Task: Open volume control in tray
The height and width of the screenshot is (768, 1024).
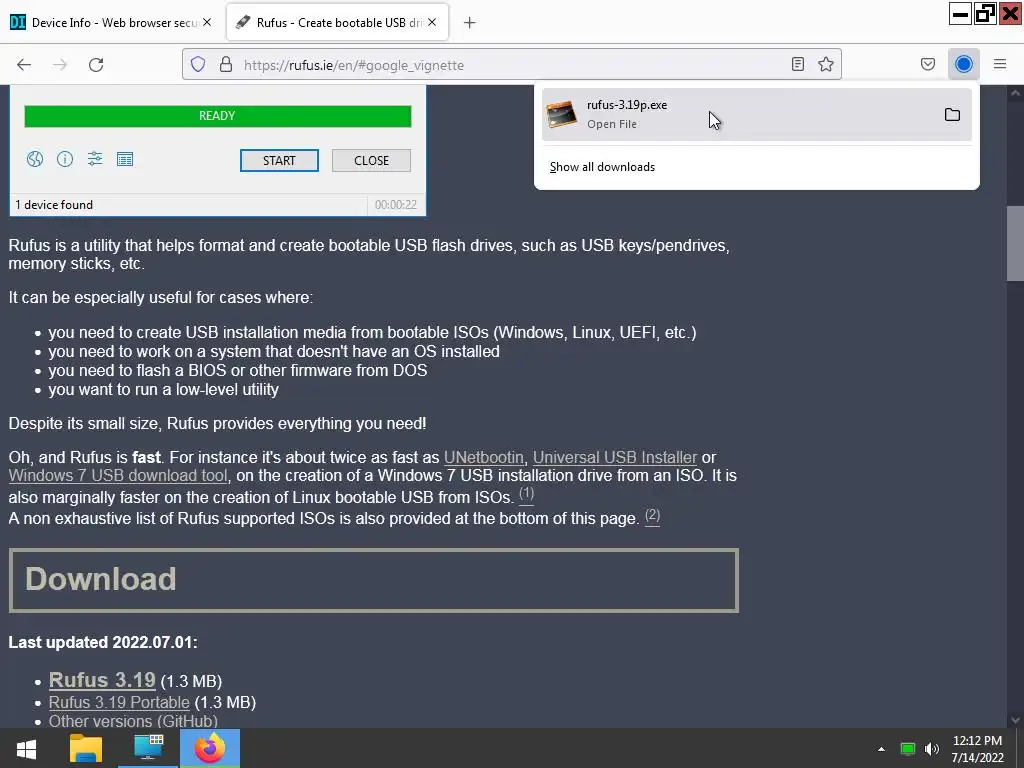Action: click(x=932, y=749)
